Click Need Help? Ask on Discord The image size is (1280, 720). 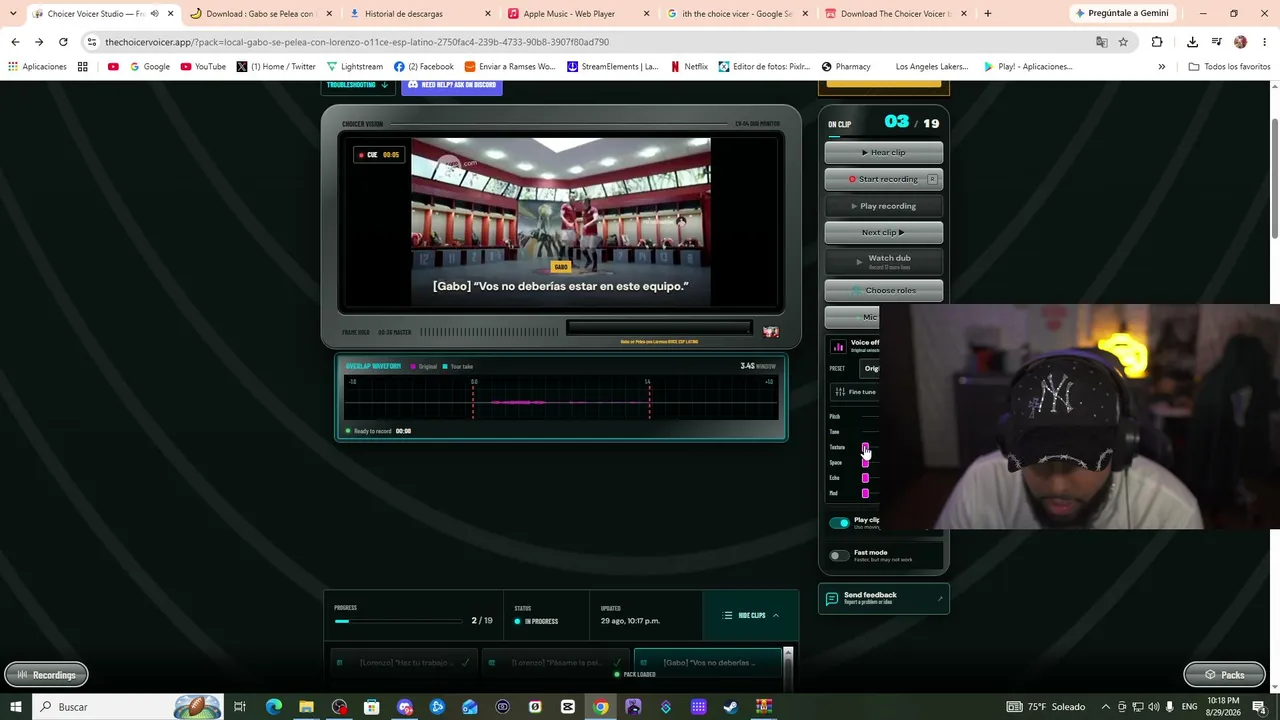[x=452, y=85]
